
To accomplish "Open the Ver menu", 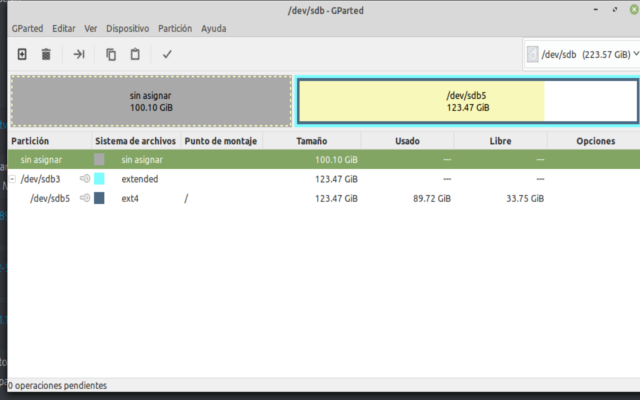I will pos(91,29).
